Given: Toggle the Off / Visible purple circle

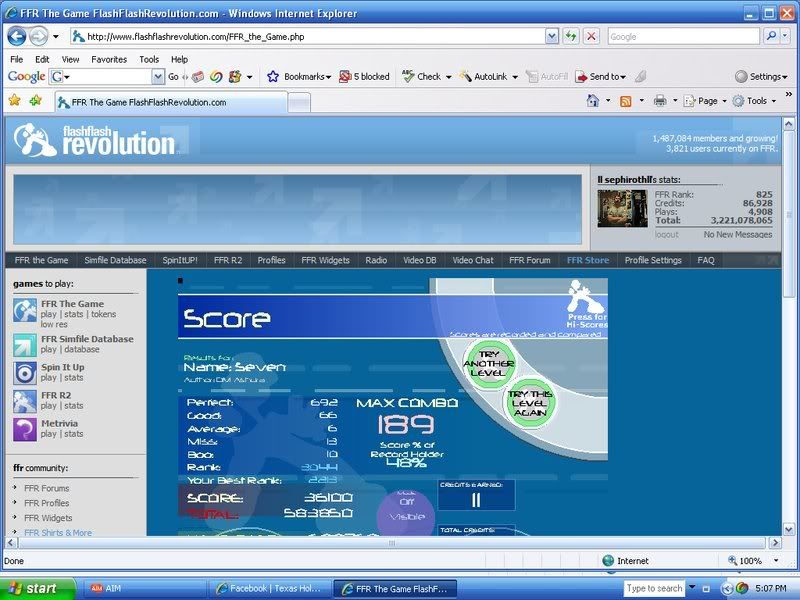Looking at the screenshot, I should pos(405,512).
